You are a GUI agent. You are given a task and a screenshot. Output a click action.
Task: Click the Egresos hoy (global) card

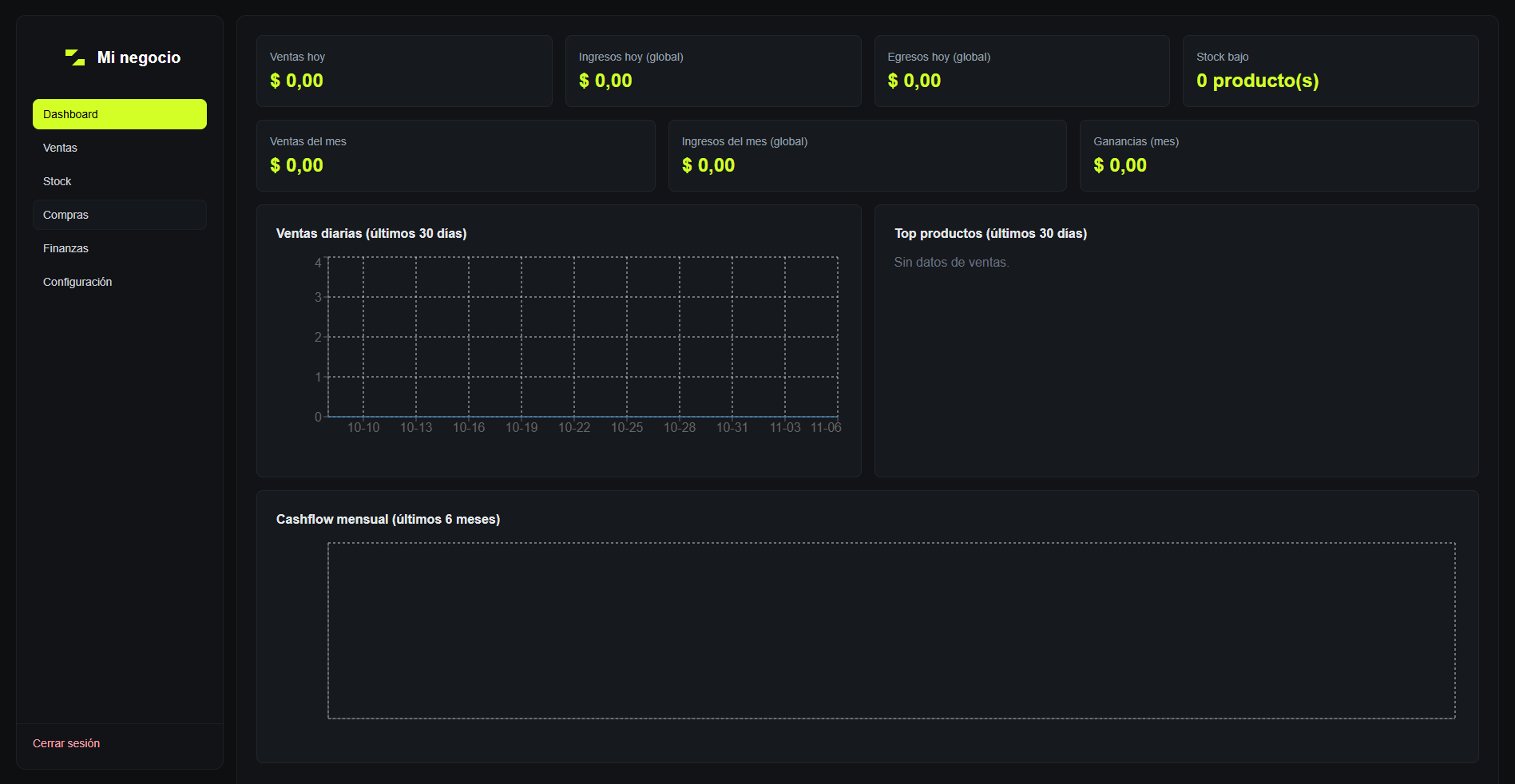pyautogui.click(x=1021, y=71)
